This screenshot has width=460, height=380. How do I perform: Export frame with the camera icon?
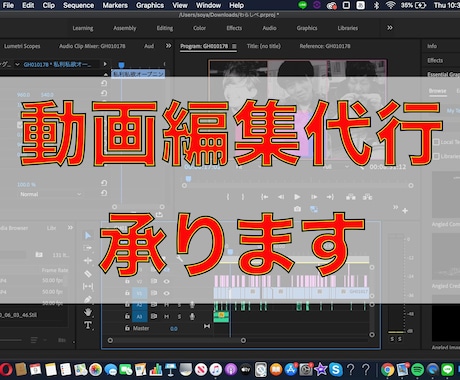(297, 209)
